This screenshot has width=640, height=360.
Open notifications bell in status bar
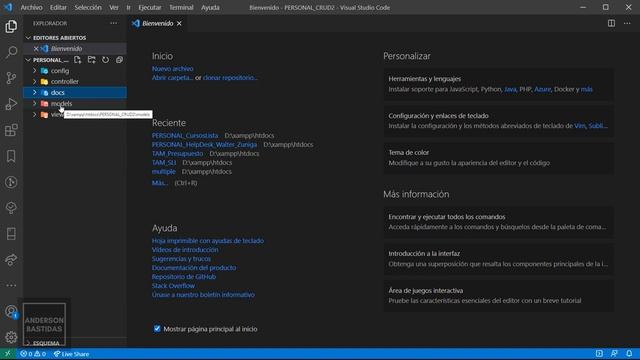pos(629,353)
